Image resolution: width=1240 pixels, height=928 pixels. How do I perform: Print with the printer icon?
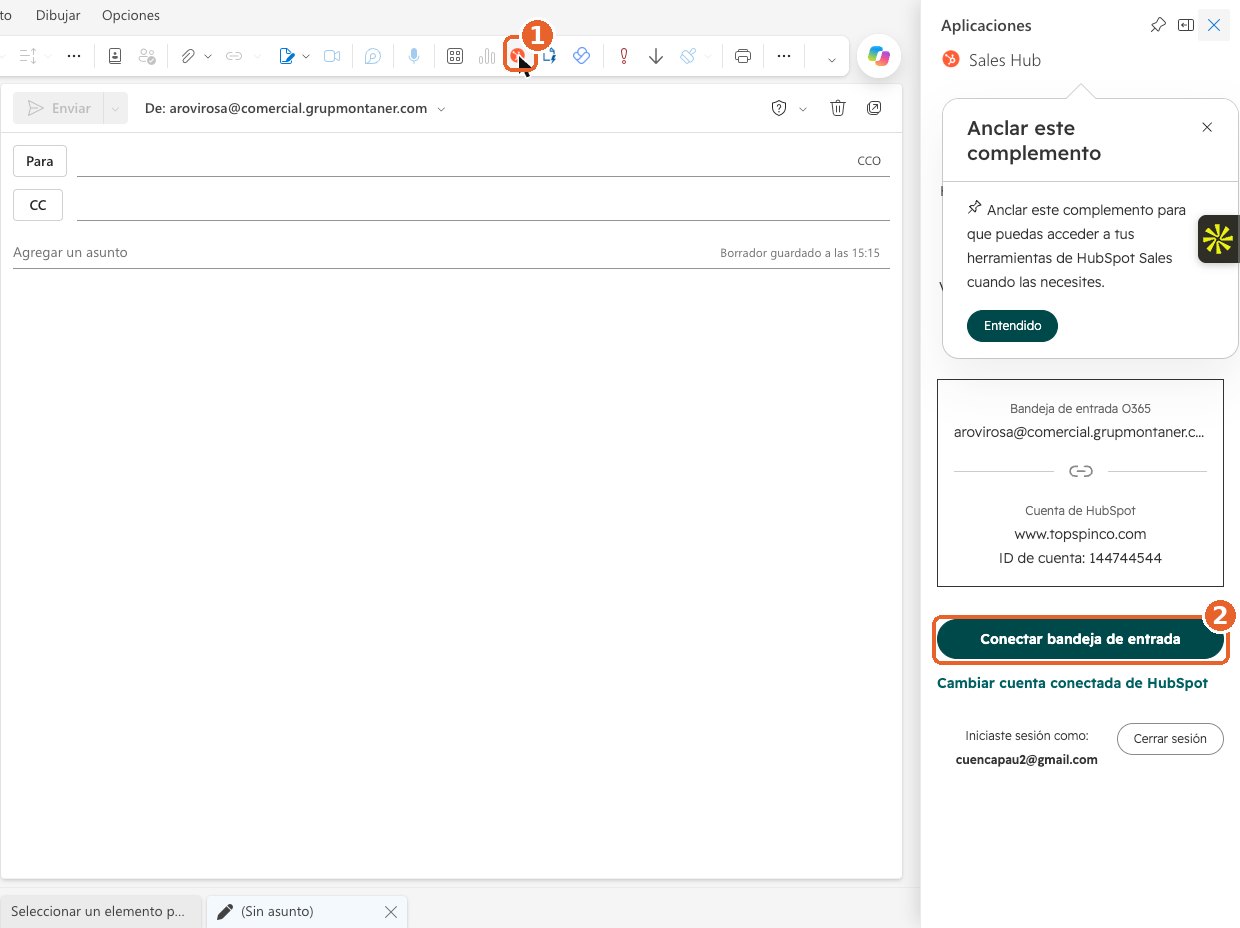point(743,56)
